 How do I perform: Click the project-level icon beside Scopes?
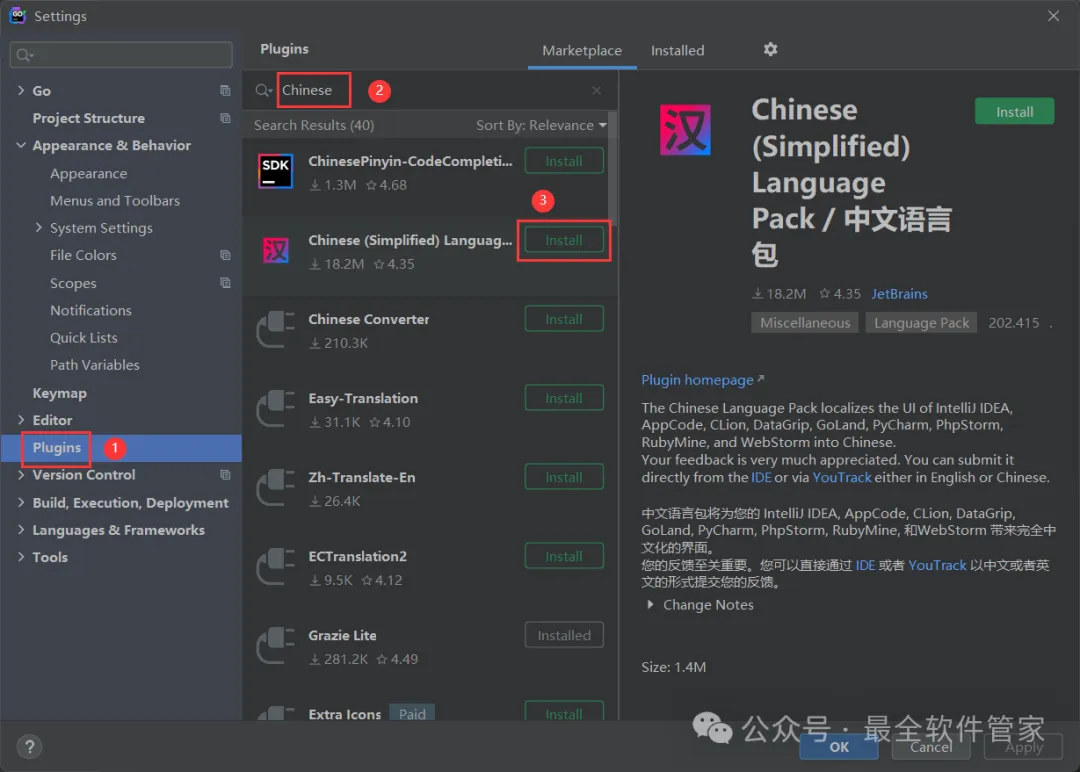click(225, 282)
